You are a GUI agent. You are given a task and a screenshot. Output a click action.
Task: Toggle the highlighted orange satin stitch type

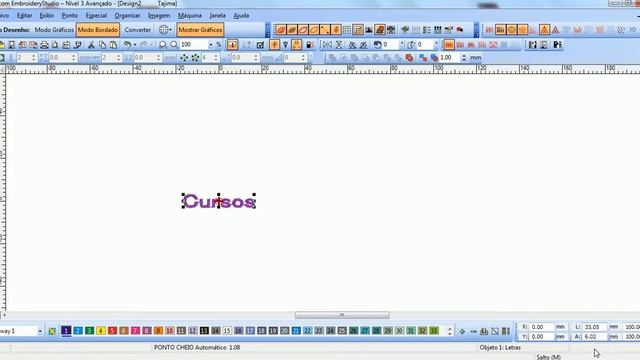click(x=449, y=45)
